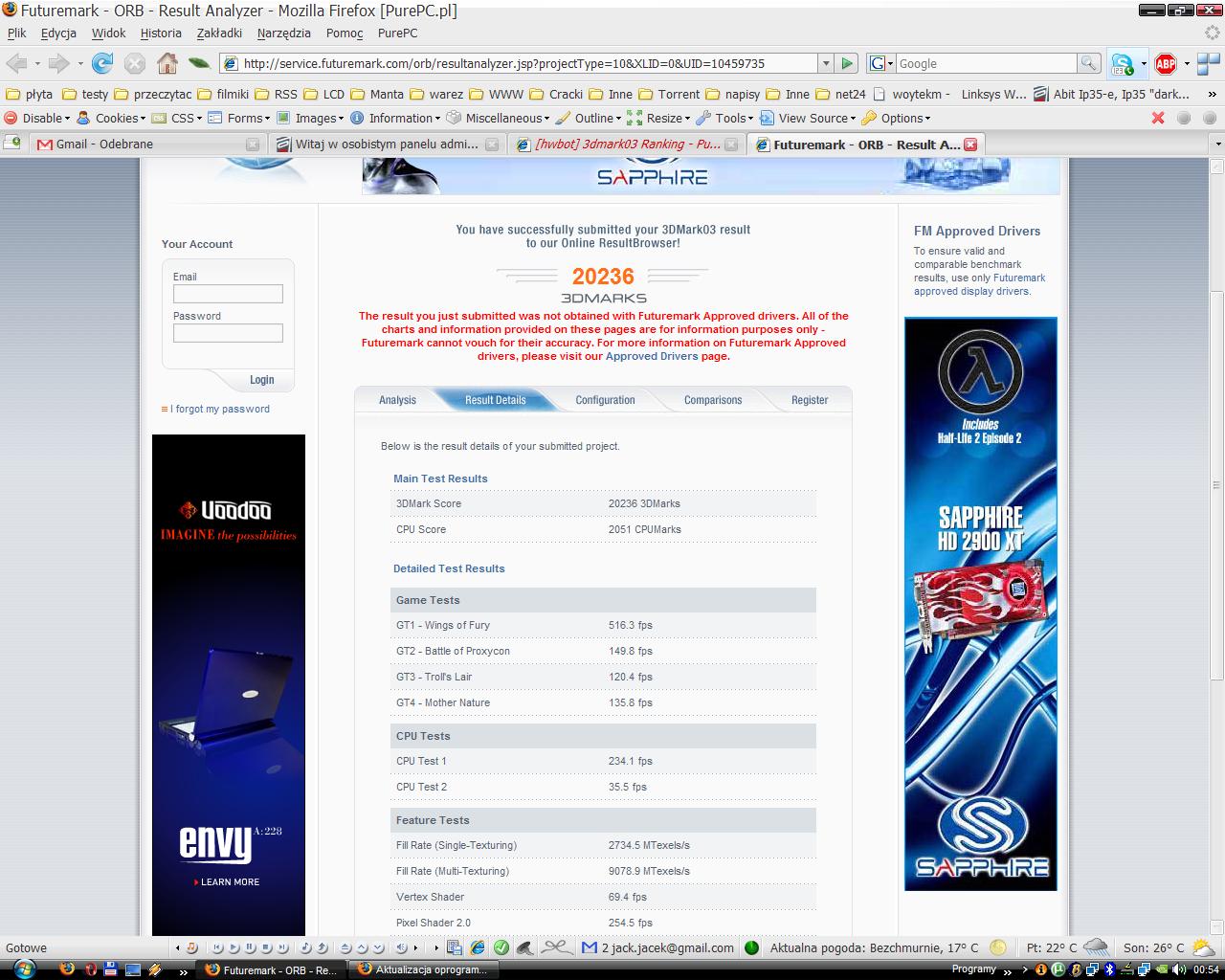Focus the Password input field
The image size is (1225, 980).
[x=228, y=333]
